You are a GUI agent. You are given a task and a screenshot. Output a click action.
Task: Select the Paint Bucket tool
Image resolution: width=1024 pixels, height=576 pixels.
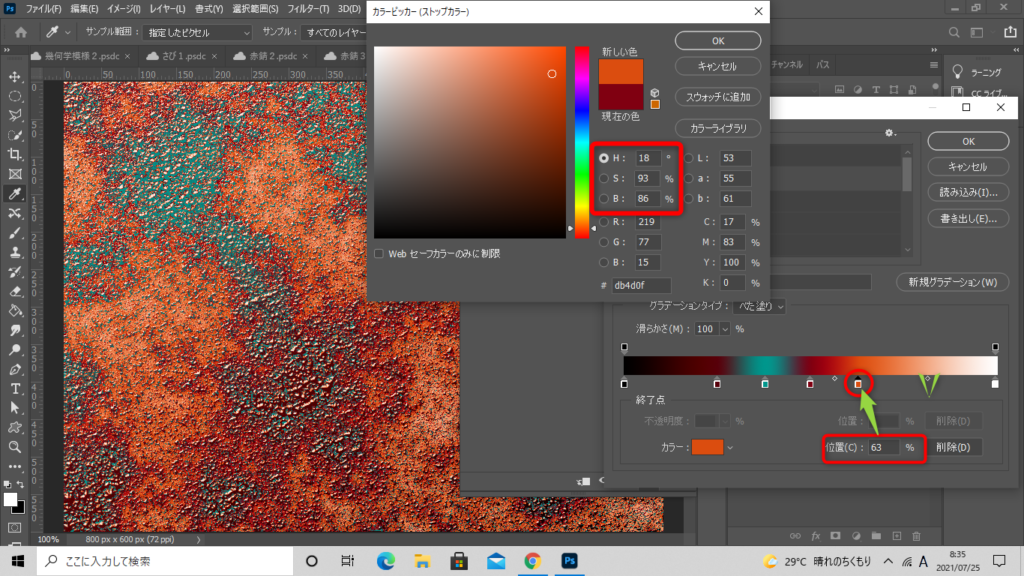14,312
